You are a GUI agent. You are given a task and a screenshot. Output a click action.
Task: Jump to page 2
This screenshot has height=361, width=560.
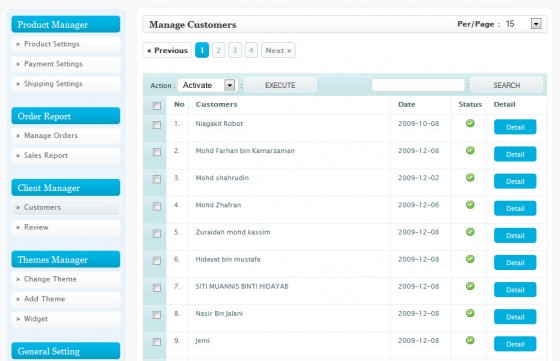tap(219, 50)
